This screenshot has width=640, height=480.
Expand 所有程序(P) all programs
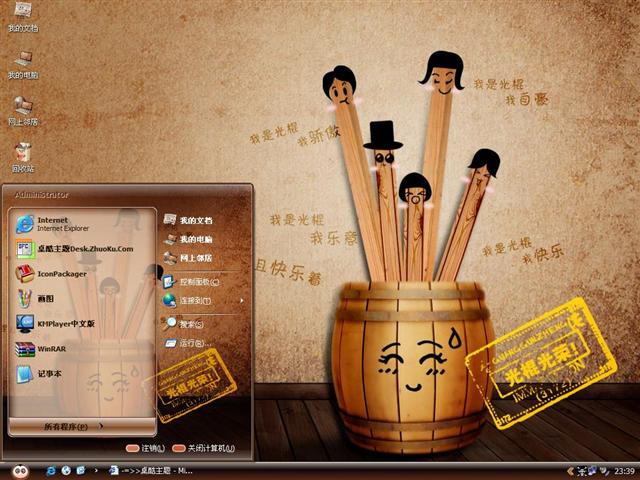coord(82,427)
